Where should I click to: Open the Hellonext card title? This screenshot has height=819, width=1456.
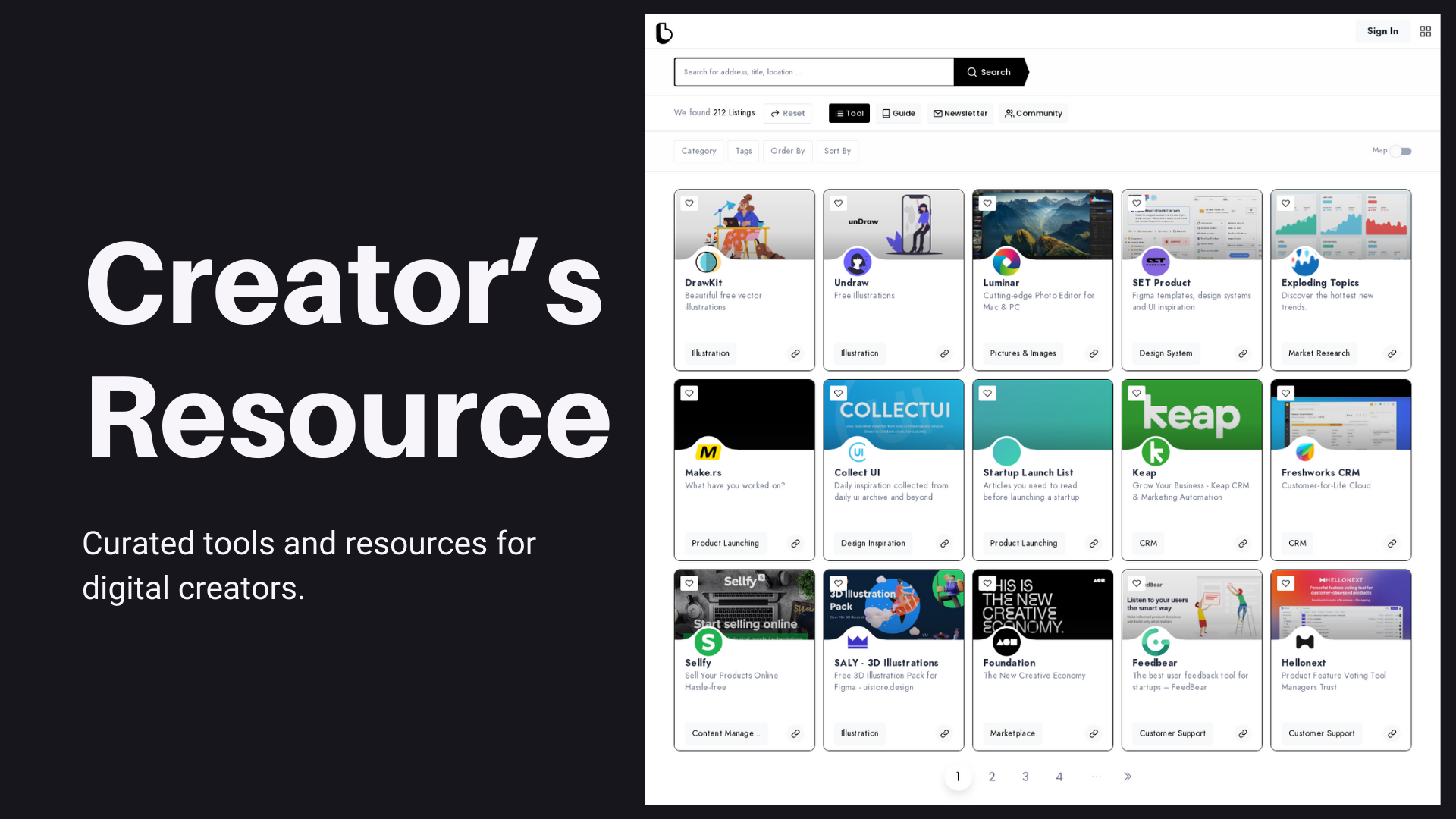click(1304, 663)
